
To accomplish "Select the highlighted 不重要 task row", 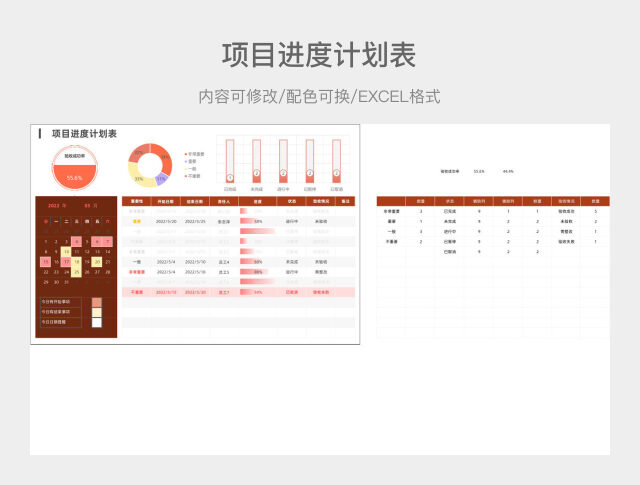I will pos(238,292).
